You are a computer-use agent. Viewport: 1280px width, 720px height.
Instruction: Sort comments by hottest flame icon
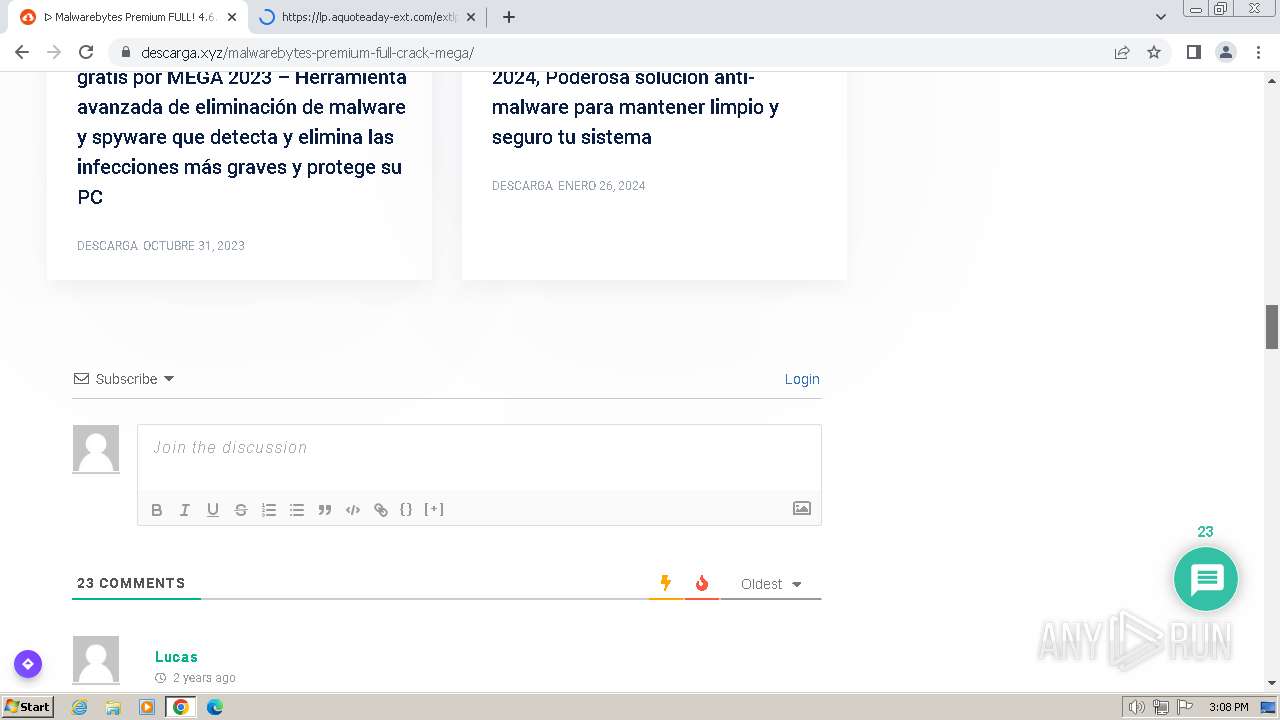point(702,583)
